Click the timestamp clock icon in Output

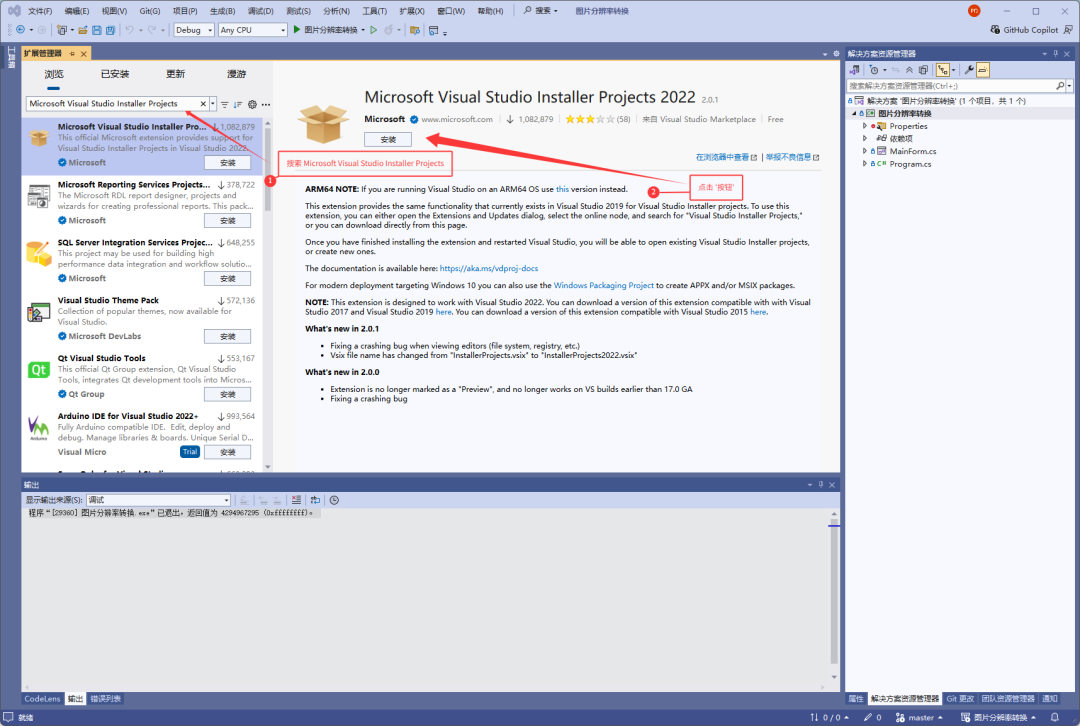(x=334, y=500)
